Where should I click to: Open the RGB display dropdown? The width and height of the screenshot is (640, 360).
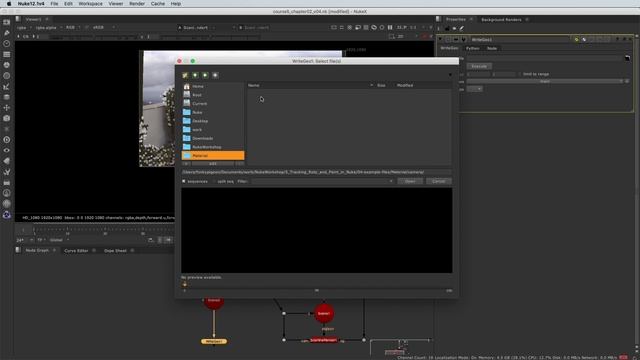[73, 27]
